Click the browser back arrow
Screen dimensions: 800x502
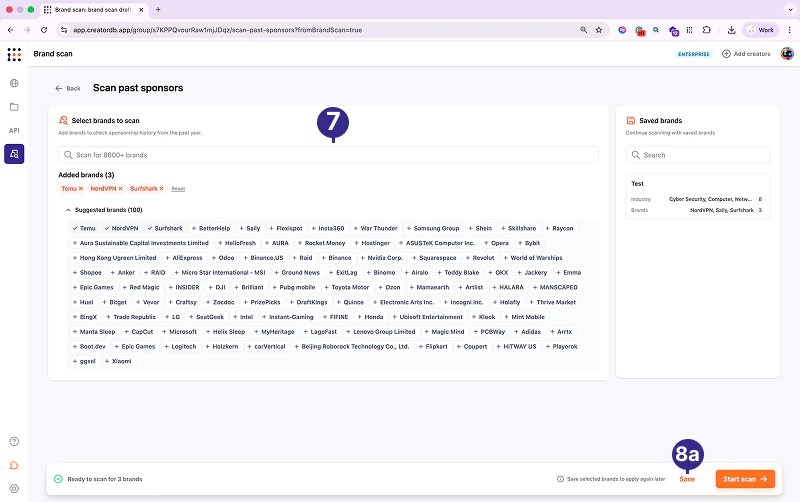pos(10,30)
